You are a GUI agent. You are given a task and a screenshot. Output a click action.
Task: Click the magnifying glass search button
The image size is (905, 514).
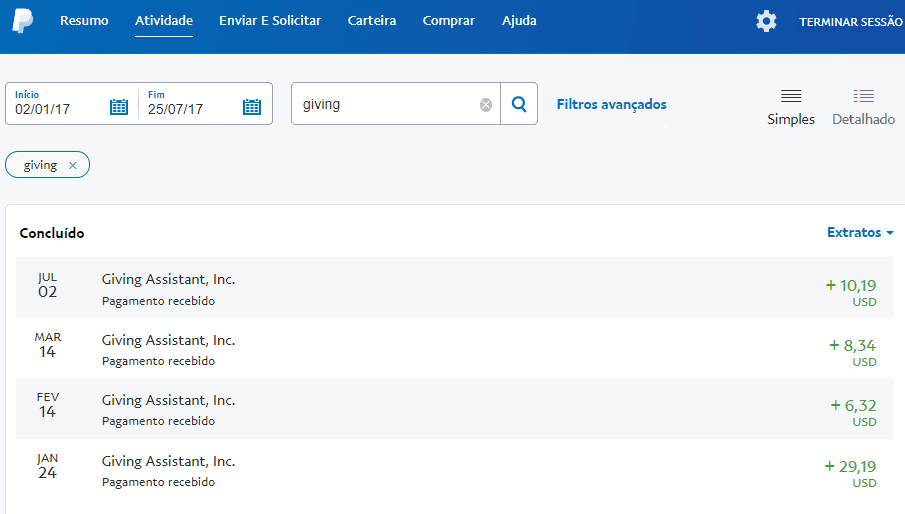pos(519,104)
